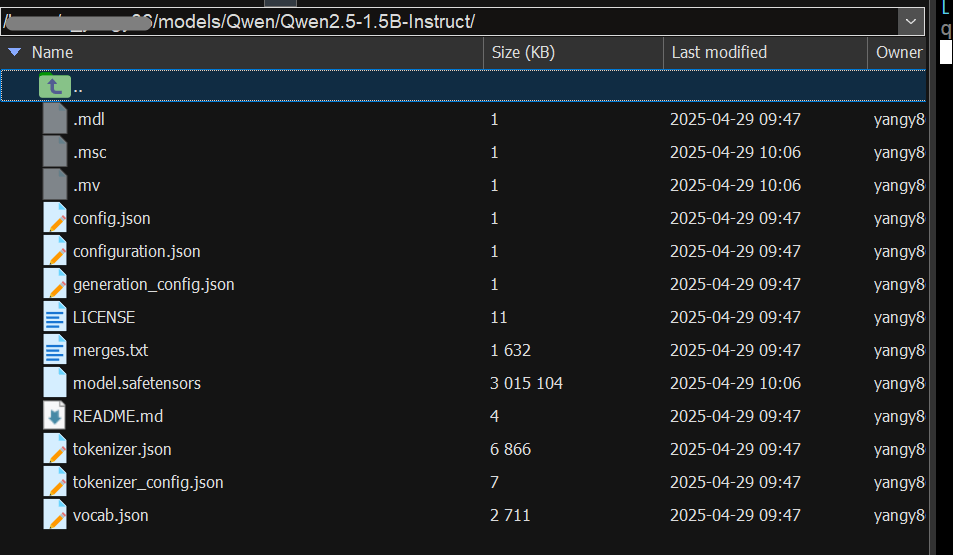The width and height of the screenshot is (953, 555).
Task: Click modified date of .msc file
Action: point(735,152)
